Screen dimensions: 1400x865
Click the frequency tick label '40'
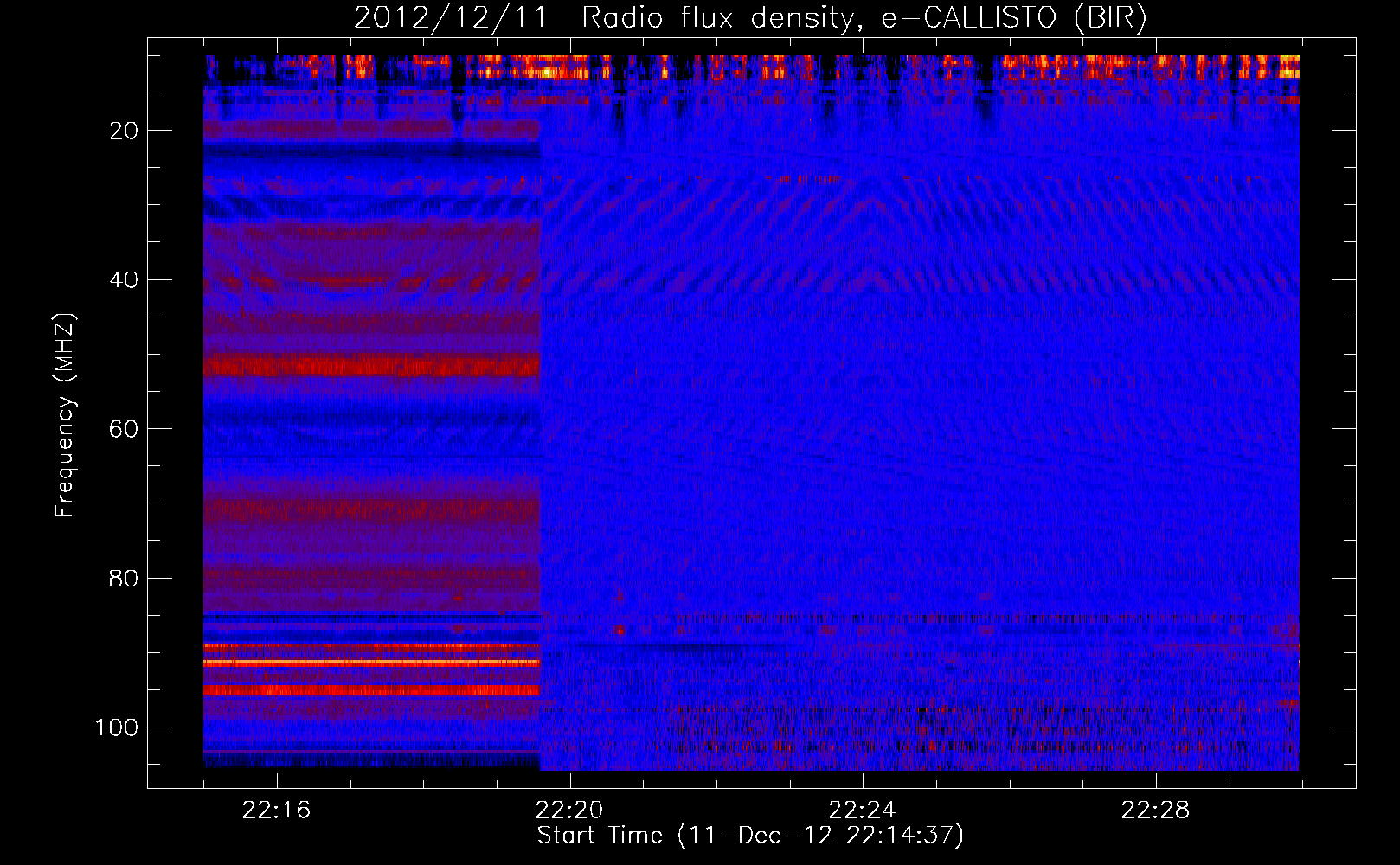click(x=125, y=280)
